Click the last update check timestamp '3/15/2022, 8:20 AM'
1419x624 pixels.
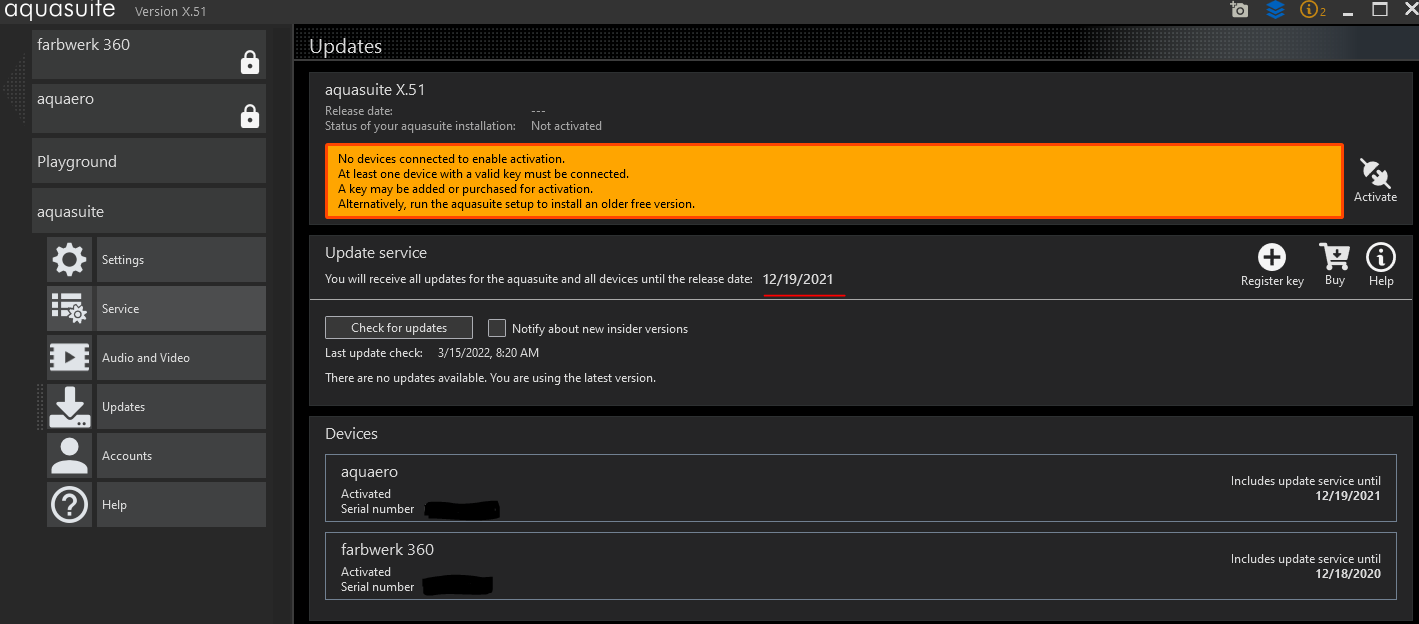tap(488, 353)
